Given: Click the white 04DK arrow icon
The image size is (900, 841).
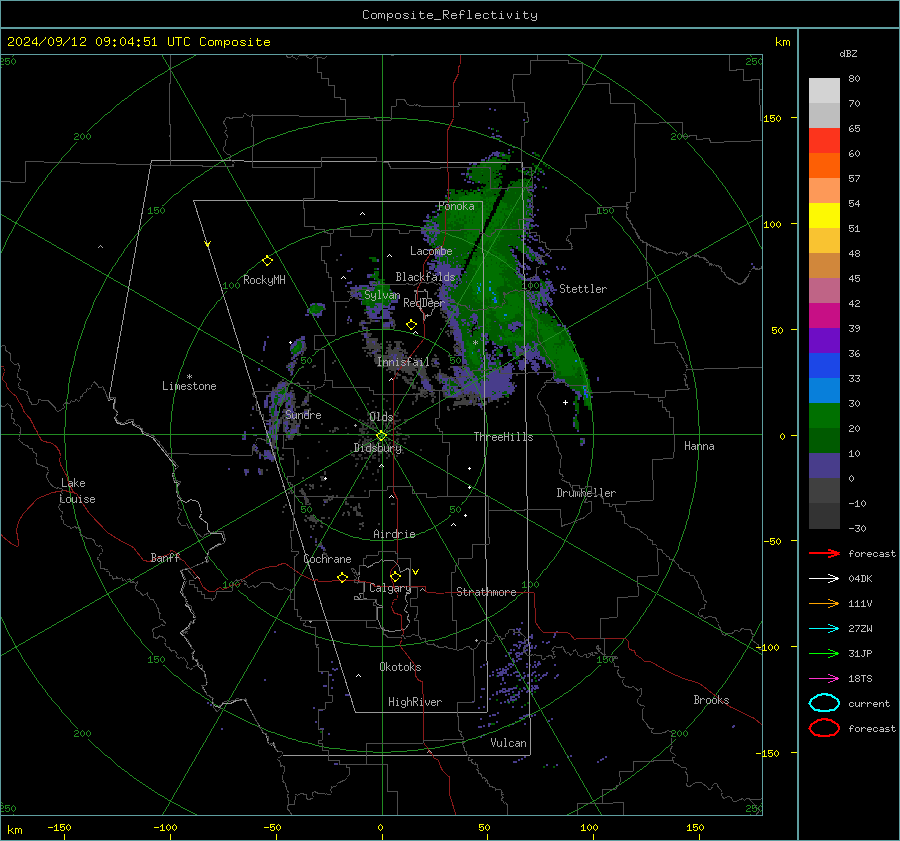Looking at the screenshot, I should coord(824,578).
